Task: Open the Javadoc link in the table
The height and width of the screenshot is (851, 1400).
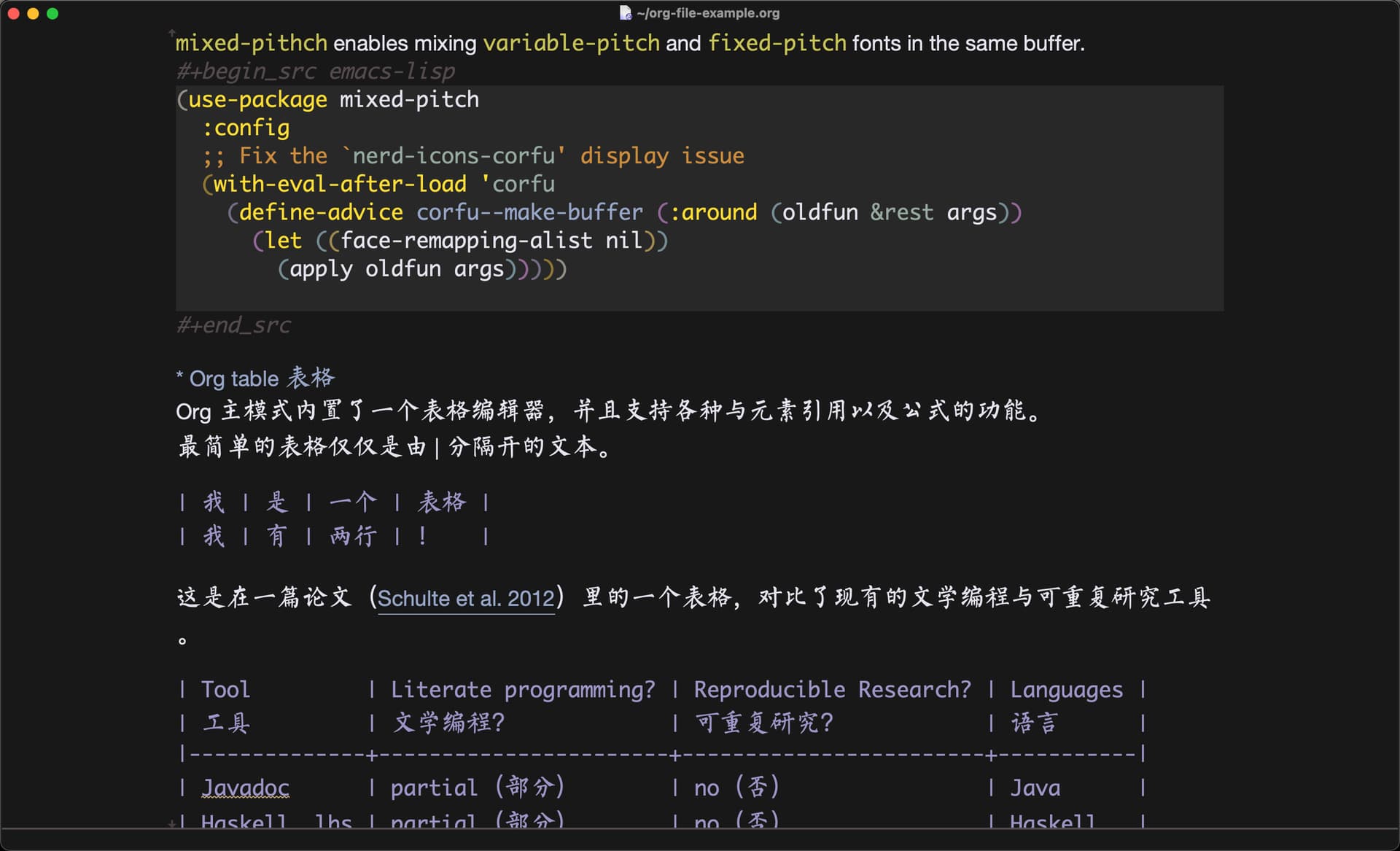Action: click(x=245, y=788)
